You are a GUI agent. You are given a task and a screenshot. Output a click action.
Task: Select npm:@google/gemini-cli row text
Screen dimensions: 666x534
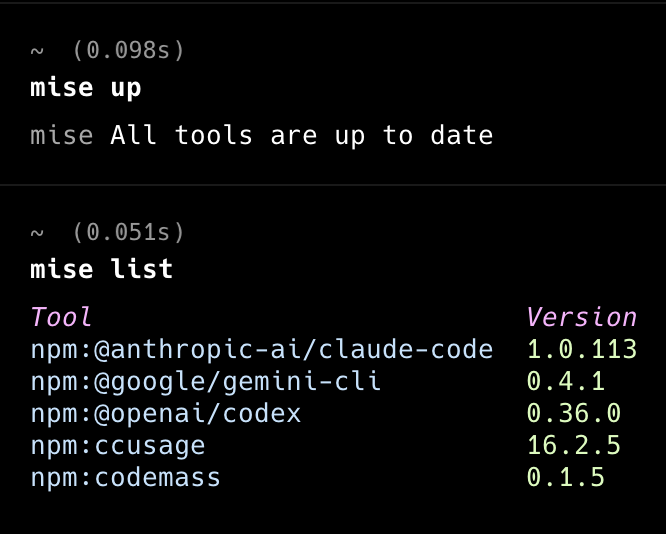[206, 381]
